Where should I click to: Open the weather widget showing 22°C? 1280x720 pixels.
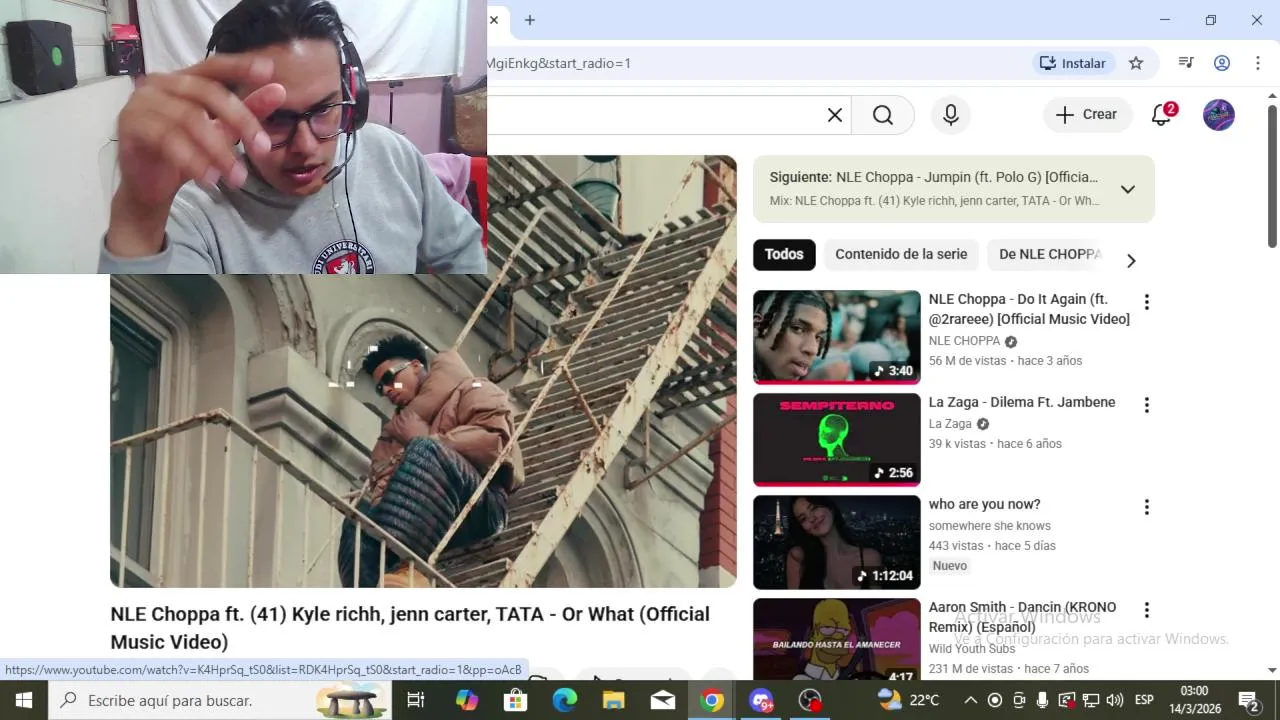(909, 700)
